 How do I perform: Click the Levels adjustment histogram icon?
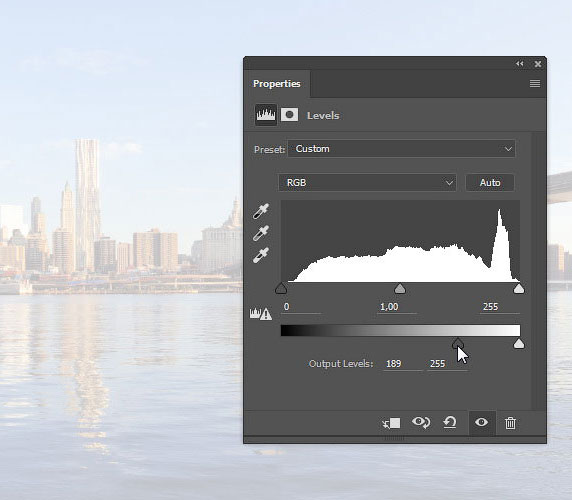point(266,115)
